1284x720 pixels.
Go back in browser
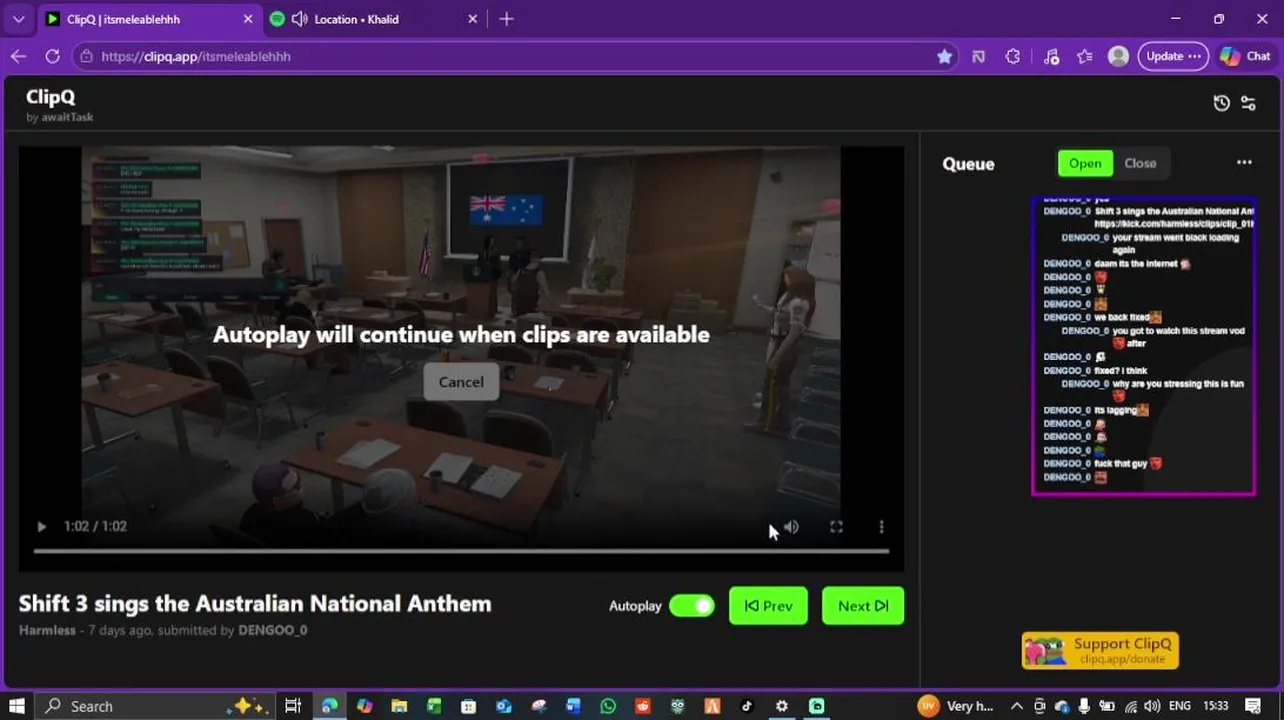click(18, 56)
